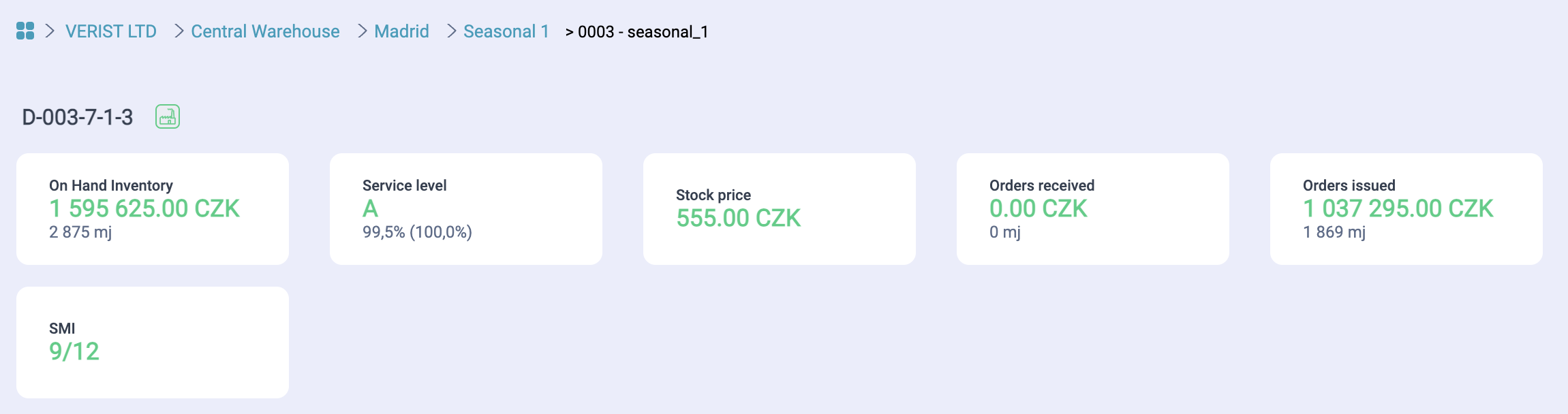Image resolution: width=1568 pixels, height=414 pixels.
Task: Click the chevron arrow before Seasonal 1
Action: pyautogui.click(x=451, y=31)
